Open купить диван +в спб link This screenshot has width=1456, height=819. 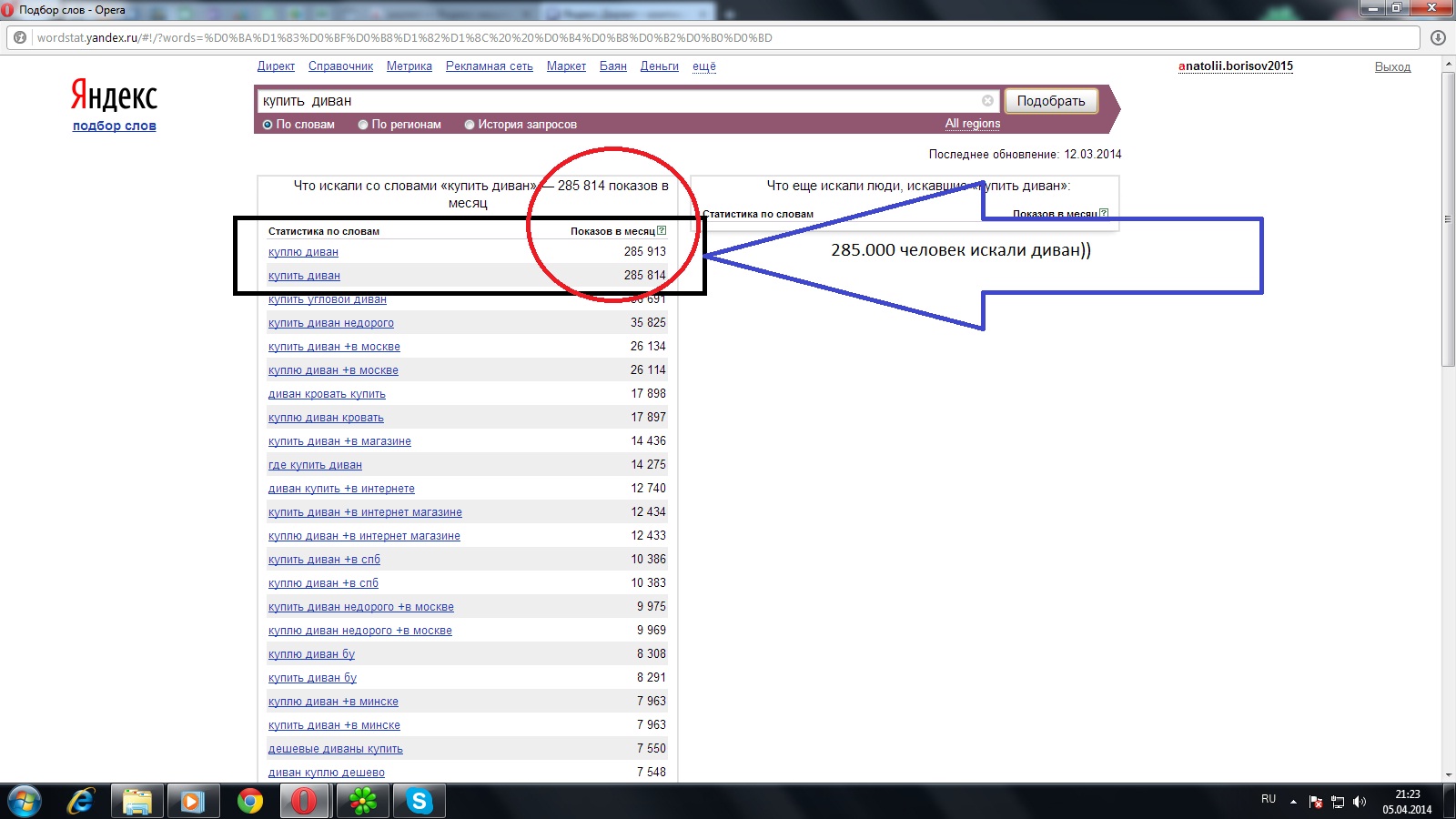point(324,560)
